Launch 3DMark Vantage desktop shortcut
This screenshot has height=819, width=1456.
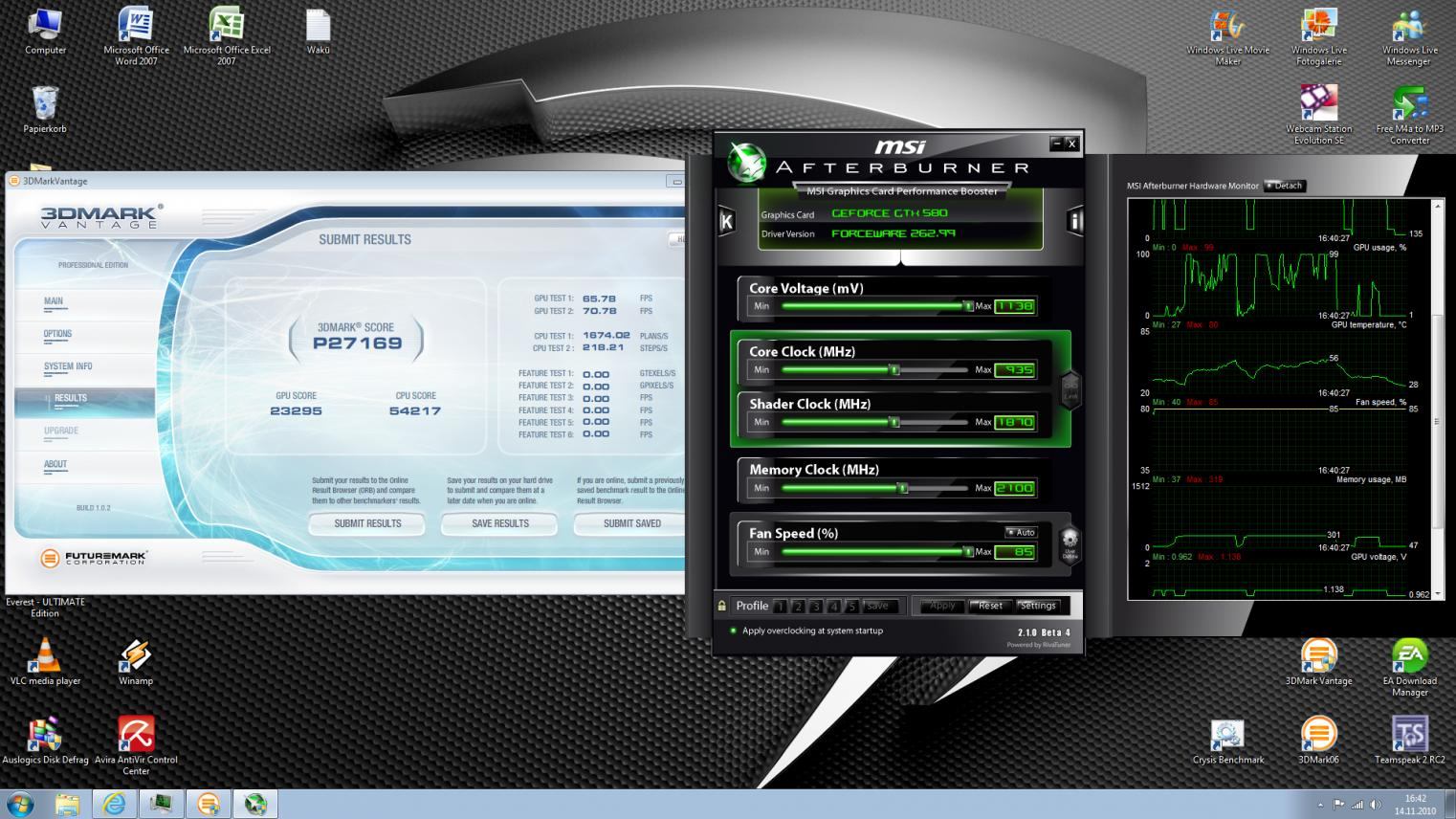(1318, 662)
